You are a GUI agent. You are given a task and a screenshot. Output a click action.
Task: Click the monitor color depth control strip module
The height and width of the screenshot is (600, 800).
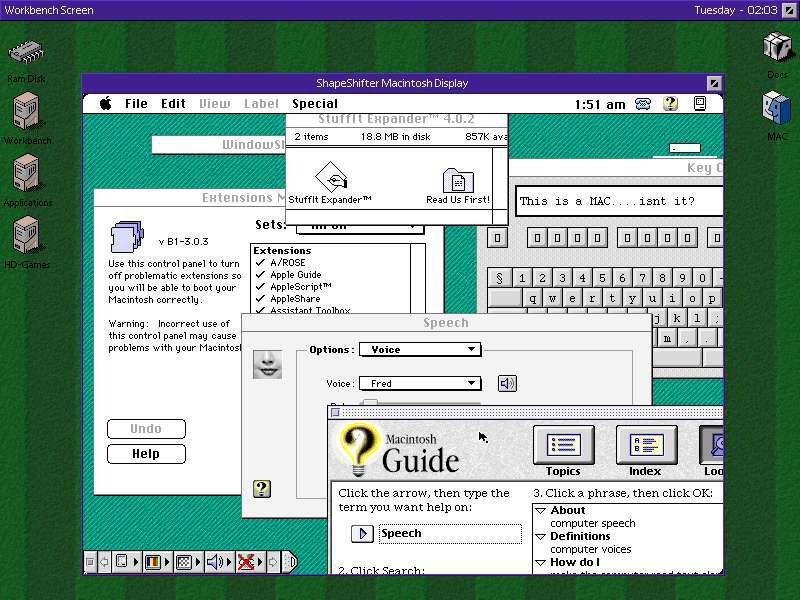pos(153,562)
